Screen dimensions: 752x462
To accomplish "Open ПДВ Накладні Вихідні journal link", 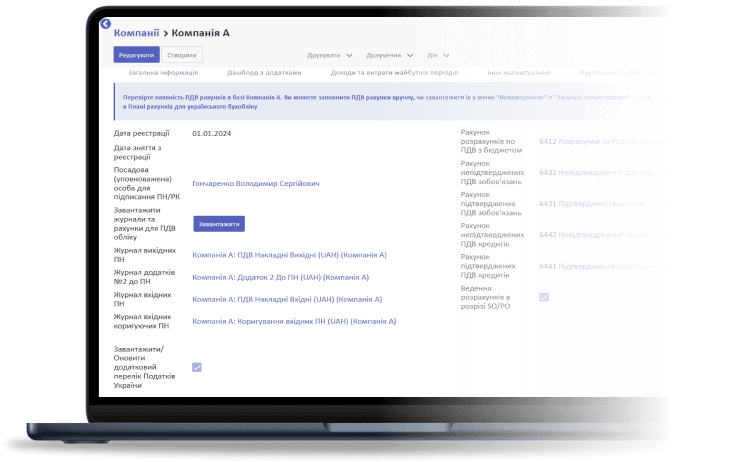I will coord(289,255).
